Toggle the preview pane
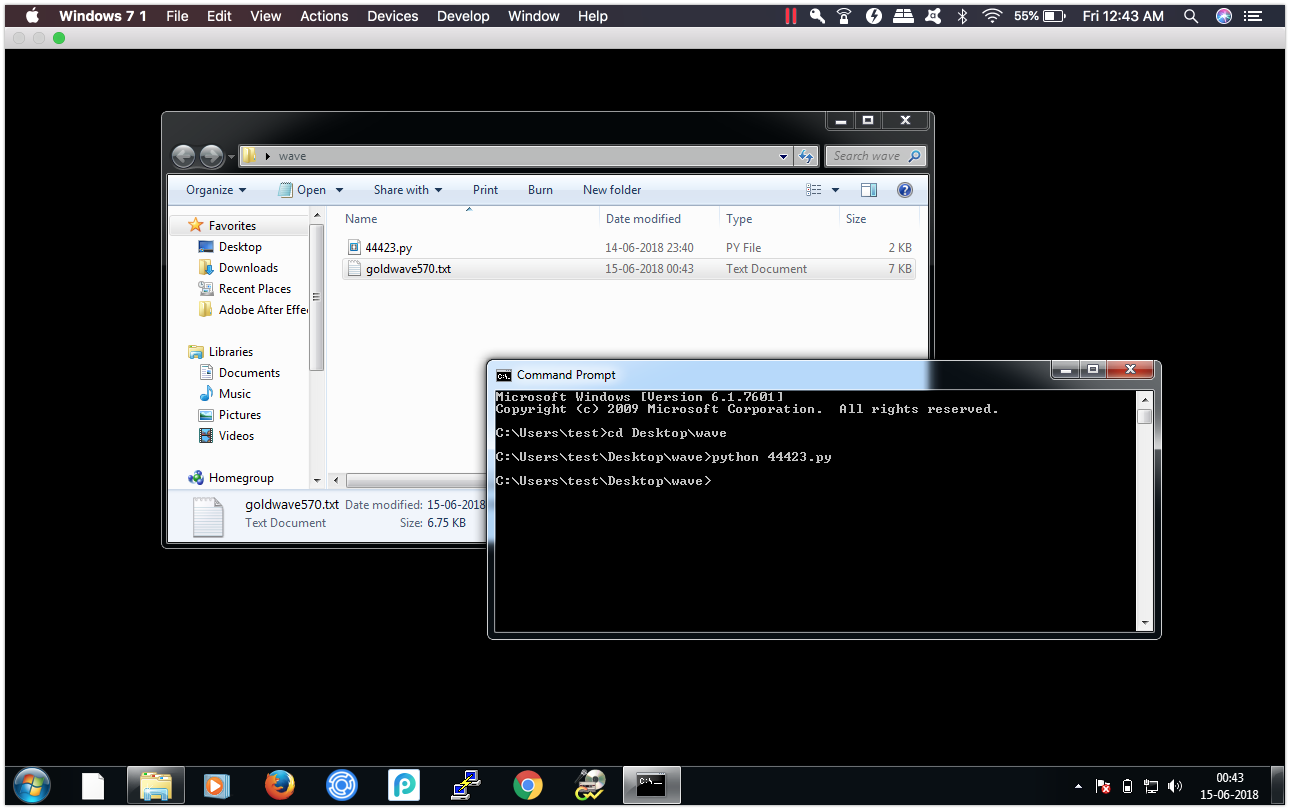Image resolution: width=1290 pixels, height=810 pixels. (869, 190)
